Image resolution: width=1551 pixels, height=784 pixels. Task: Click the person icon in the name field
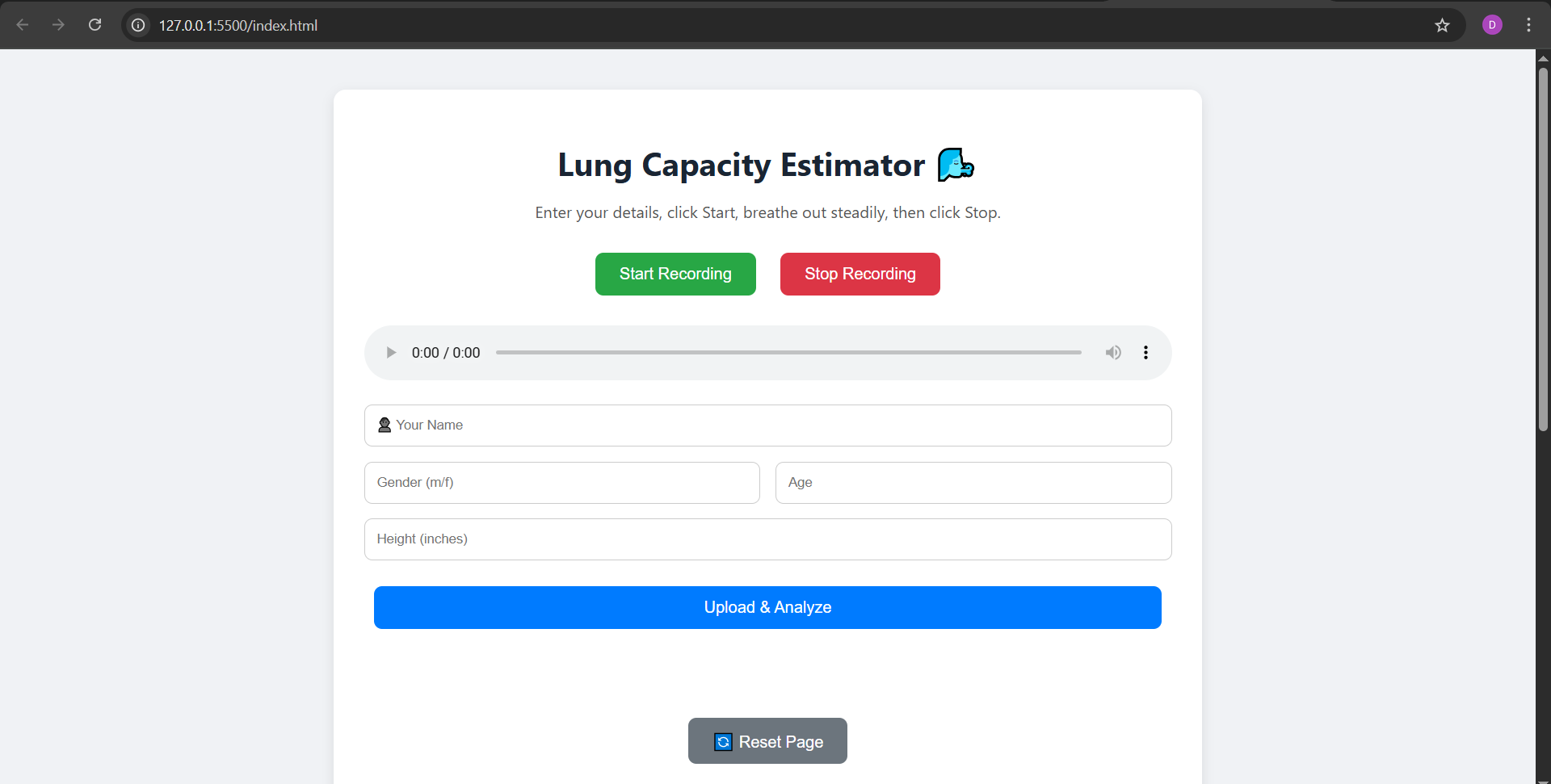[385, 425]
